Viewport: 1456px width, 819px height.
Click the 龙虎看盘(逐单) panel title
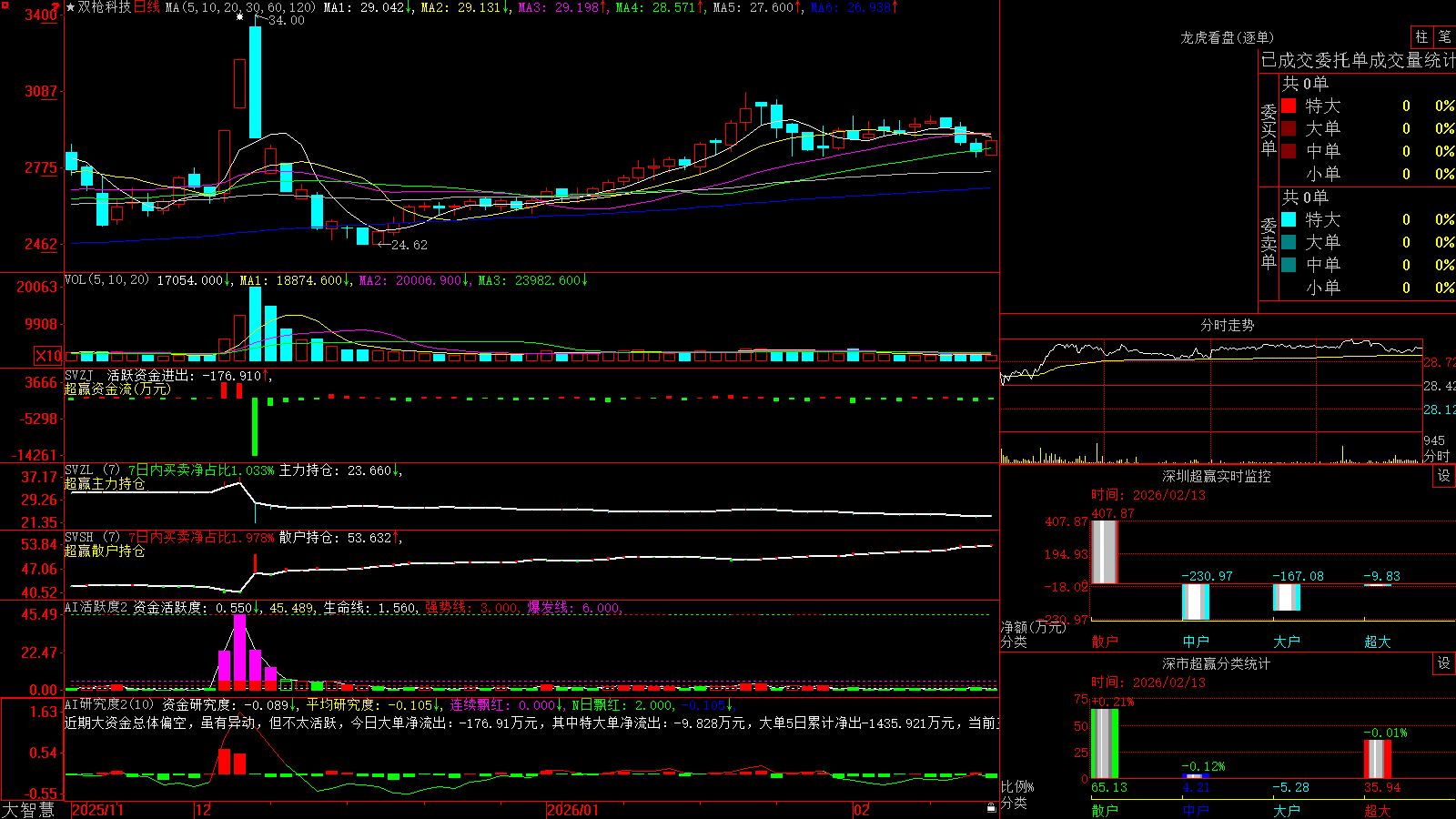1227,37
